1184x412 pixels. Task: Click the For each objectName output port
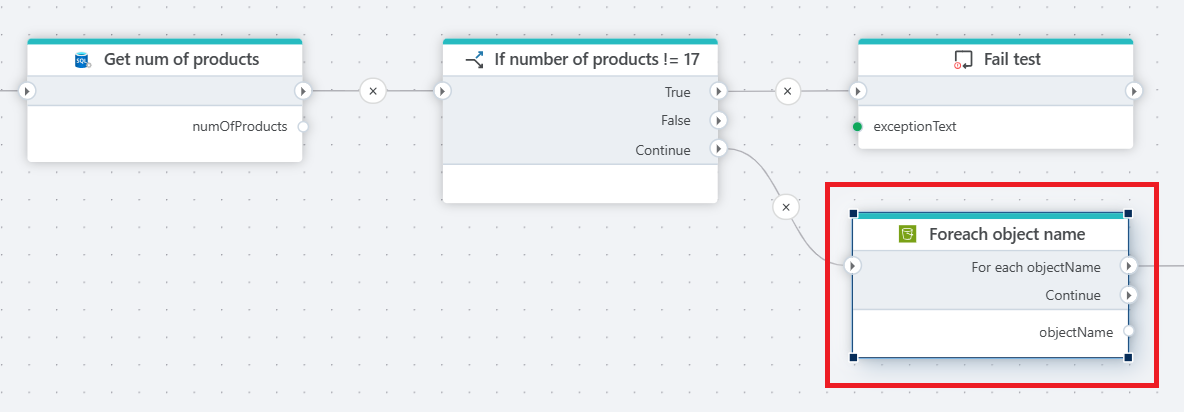[x=1129, y=266]
